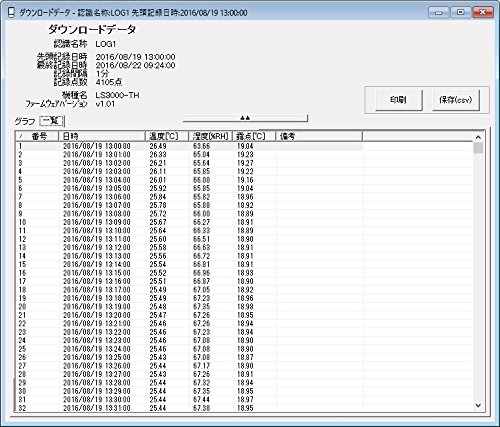
Task: Select row 3 temperature value 26.21
Action: click(x=158, y=163)
